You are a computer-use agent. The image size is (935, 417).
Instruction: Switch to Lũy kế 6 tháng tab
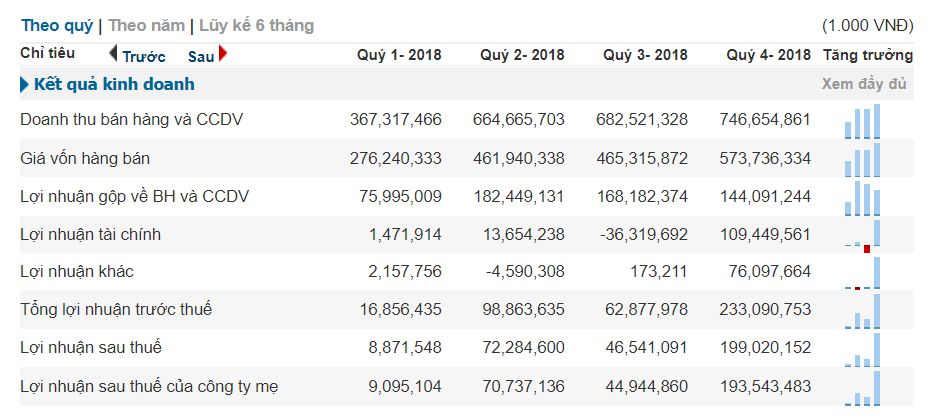click(255, 25)
